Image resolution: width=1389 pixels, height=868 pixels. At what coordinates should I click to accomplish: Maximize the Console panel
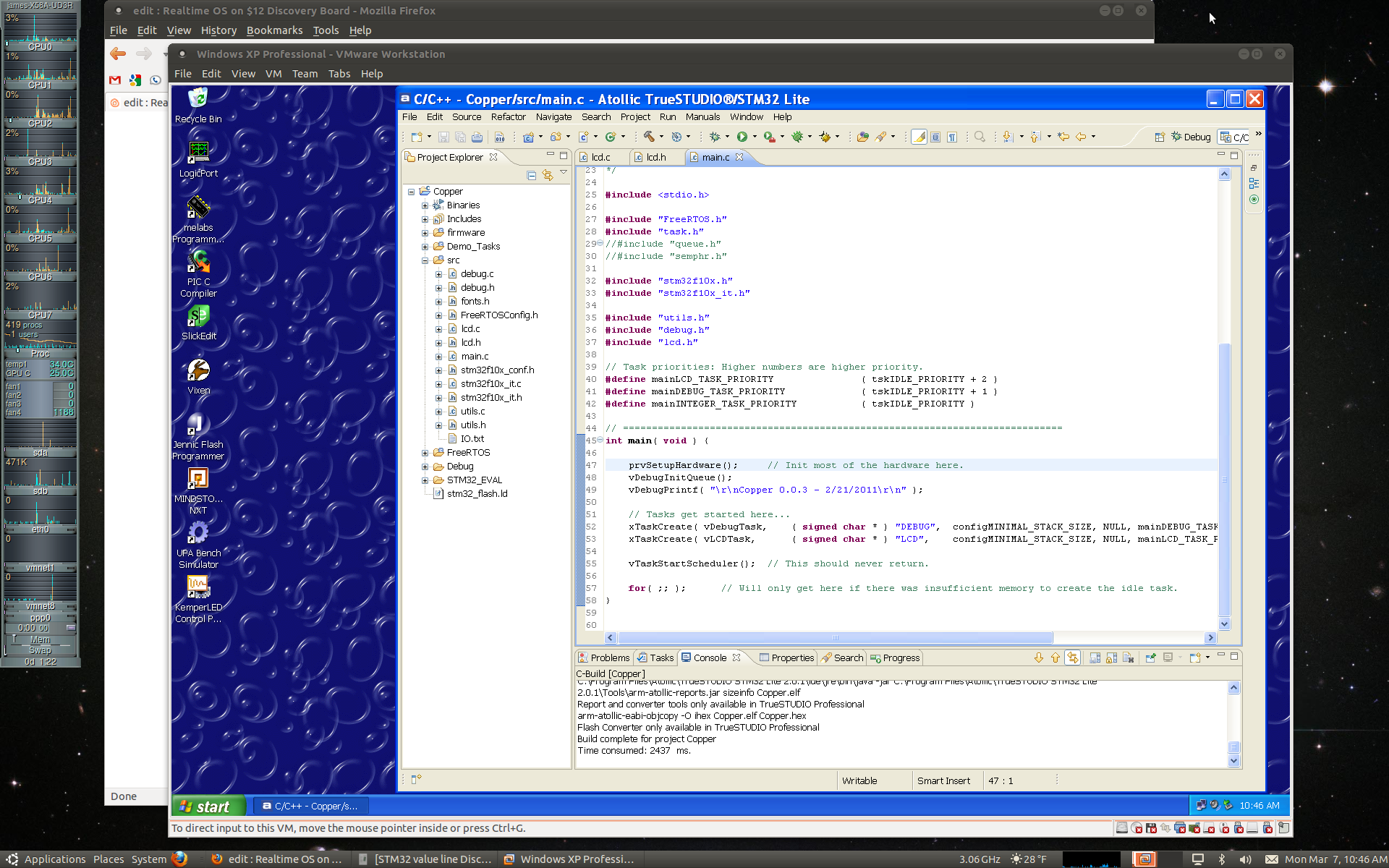coord(1234,656)
